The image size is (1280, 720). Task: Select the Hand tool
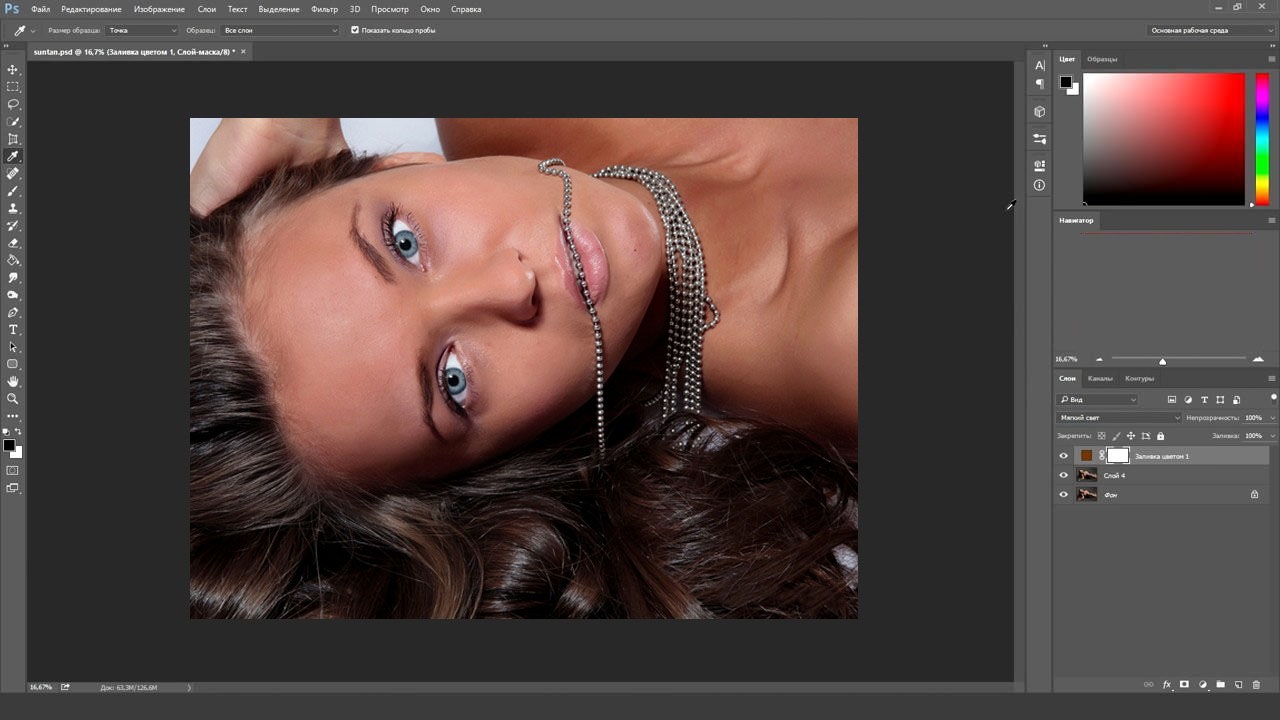click(x=13, y=381)
